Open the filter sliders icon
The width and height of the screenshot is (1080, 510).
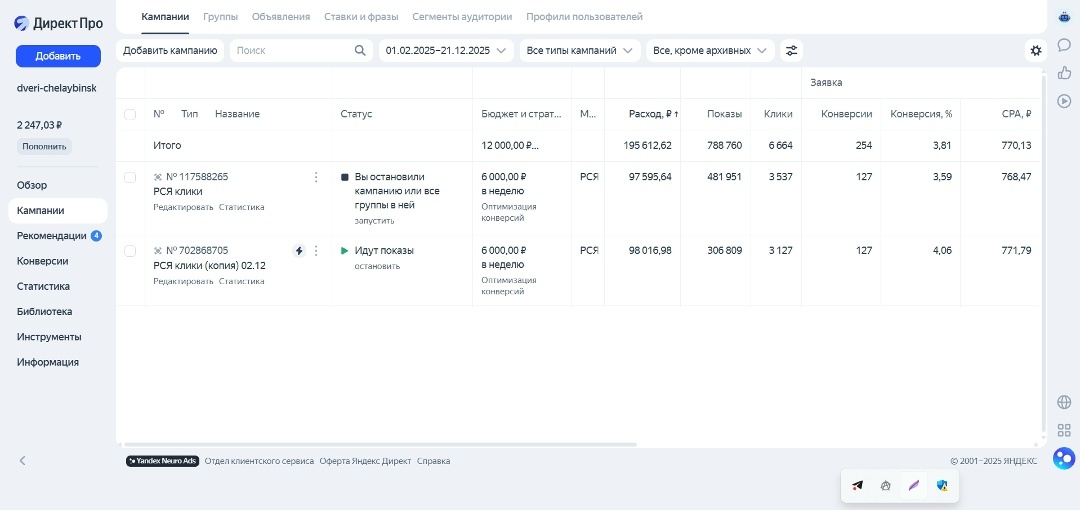(791, 50)
